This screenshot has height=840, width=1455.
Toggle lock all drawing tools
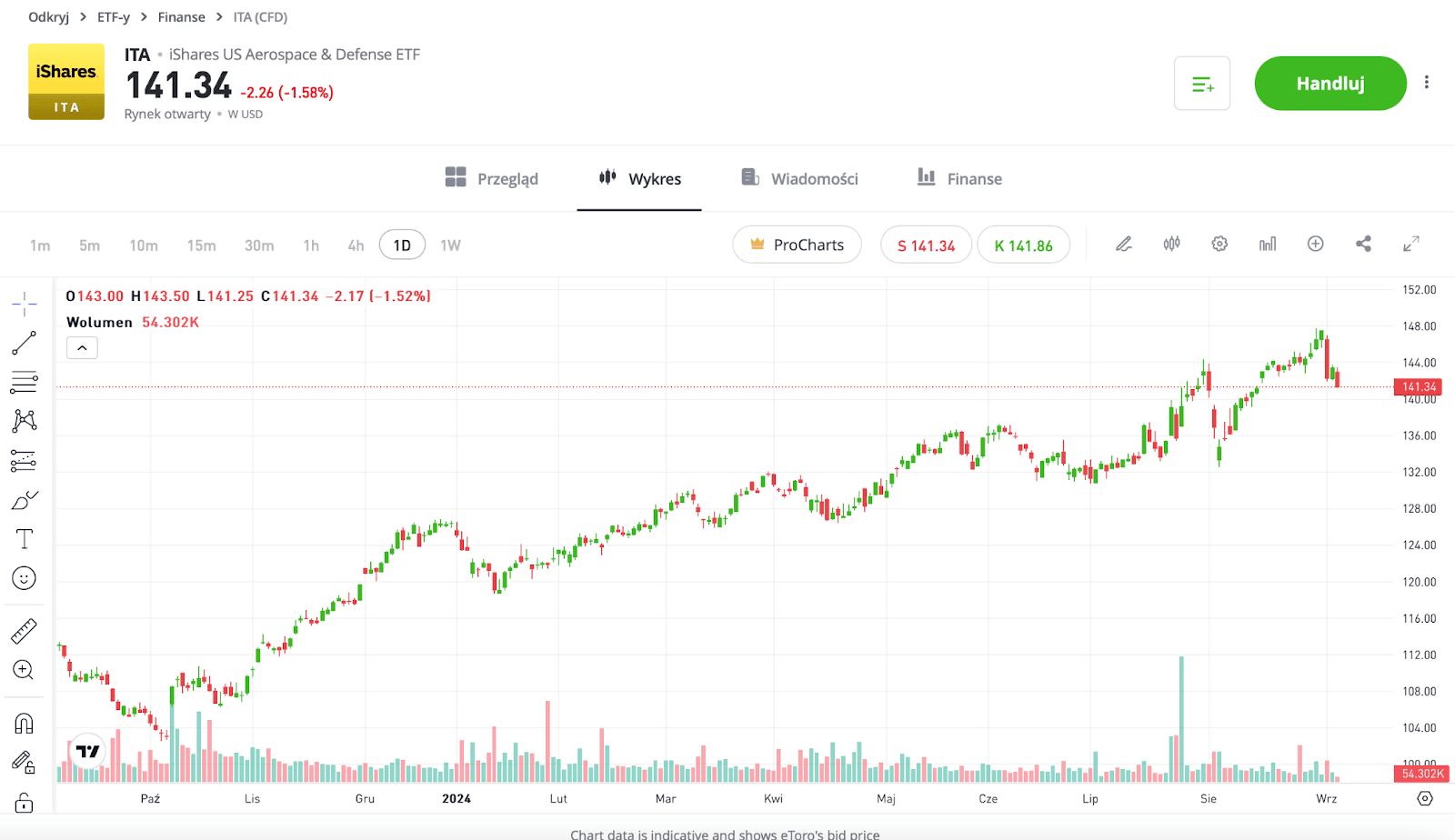pyautogui.click(x=25, y=802)
